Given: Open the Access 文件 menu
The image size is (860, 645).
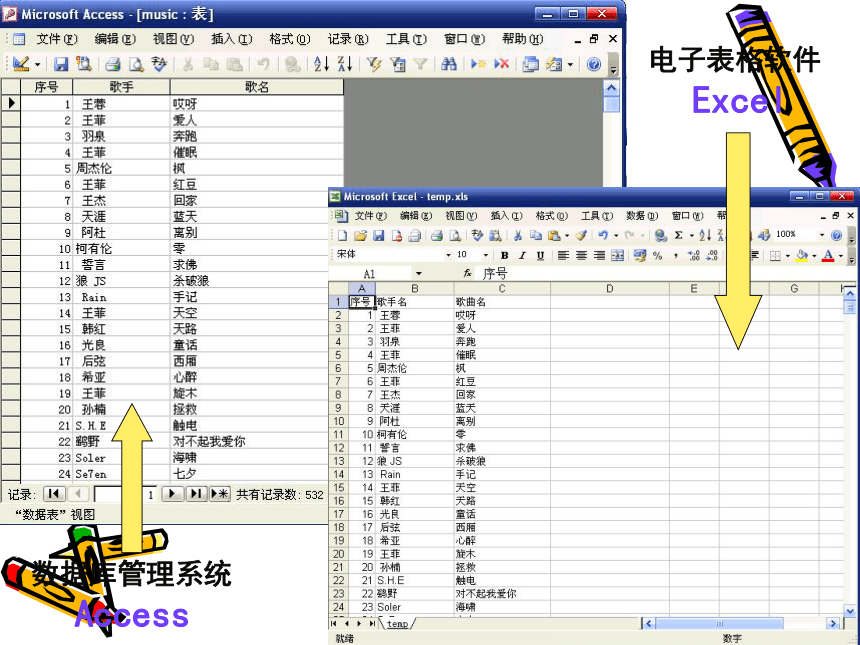Looking at the screenshot, I should (x=57, y=39).
